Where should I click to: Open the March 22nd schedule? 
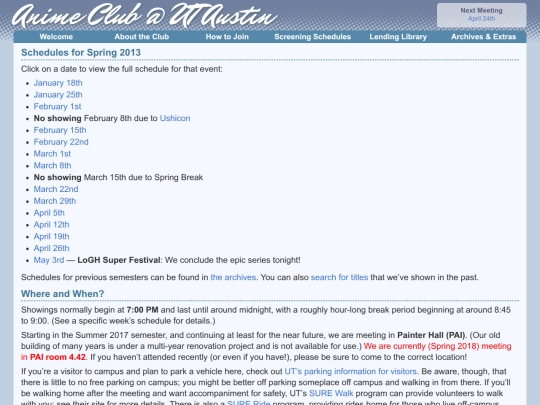56,189
